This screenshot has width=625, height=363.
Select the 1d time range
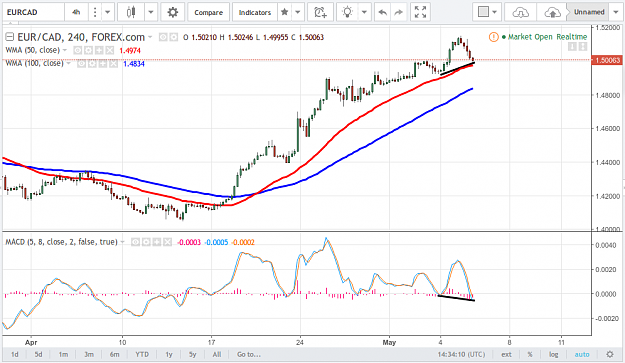15,354
